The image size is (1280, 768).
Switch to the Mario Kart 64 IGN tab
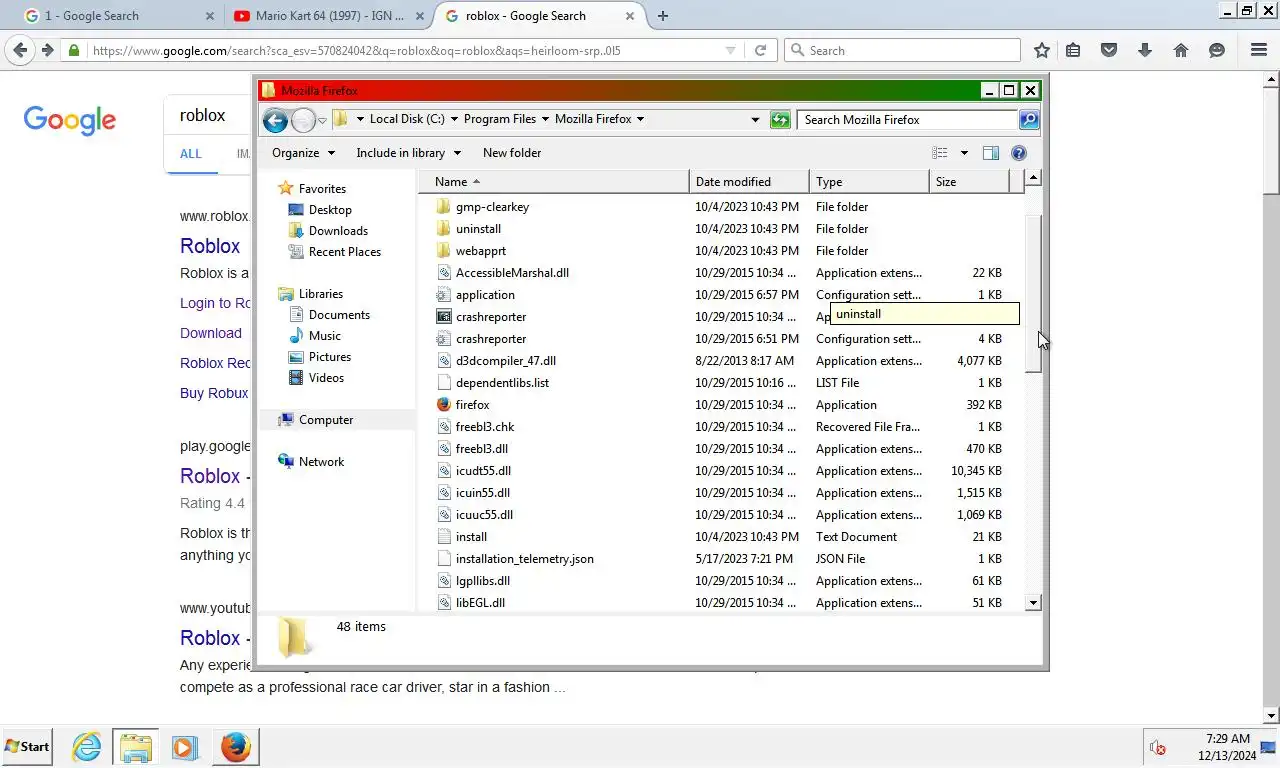[328, 16]
